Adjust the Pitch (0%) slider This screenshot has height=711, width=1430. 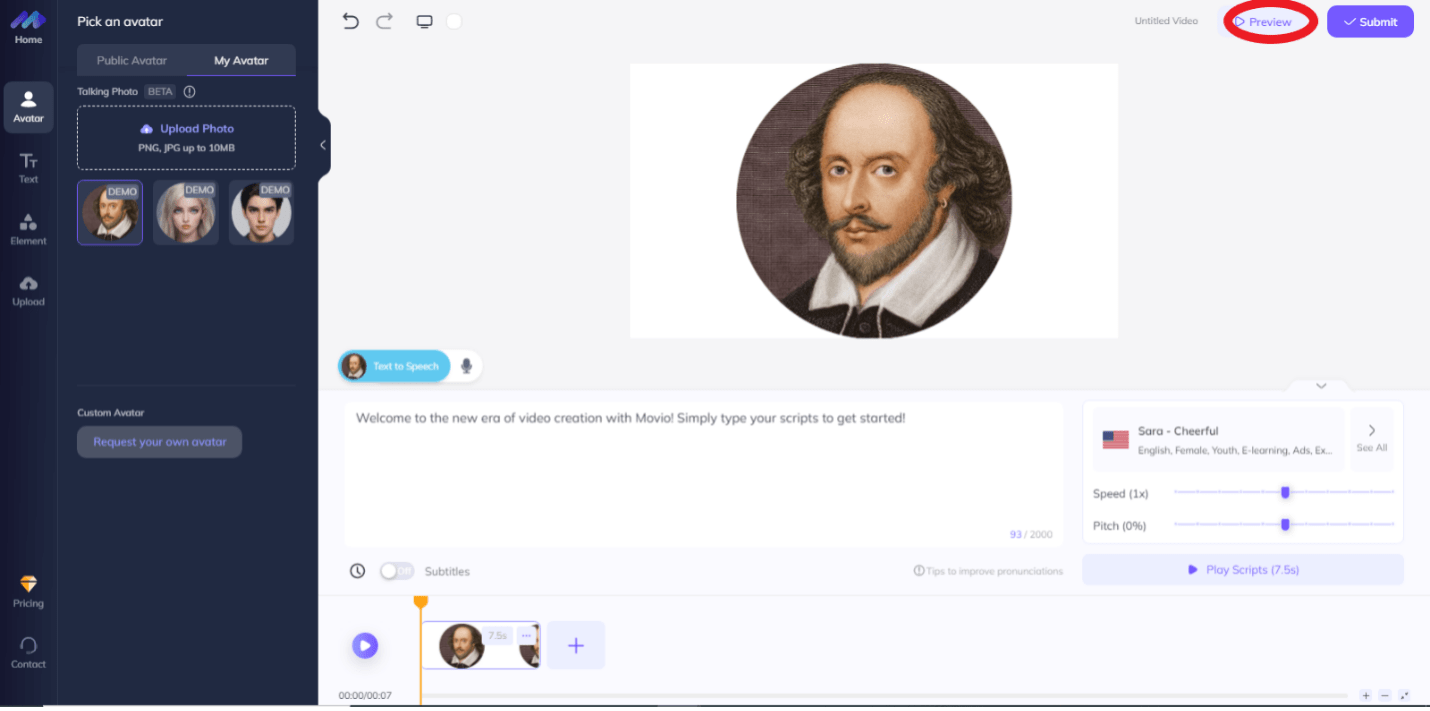[x=1285, y=525]
